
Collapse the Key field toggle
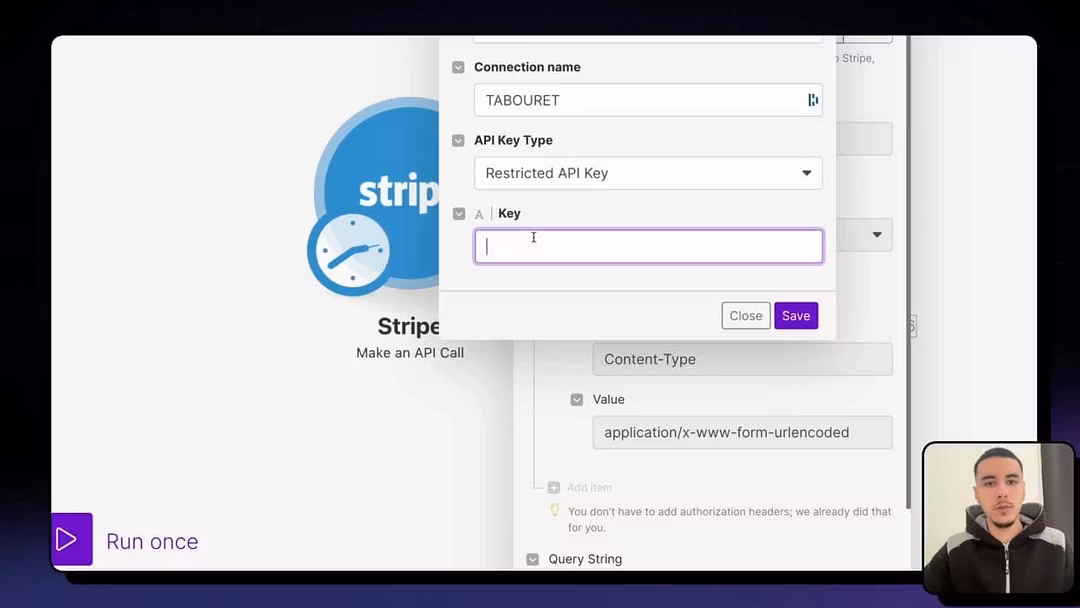click(x=459, y=214)
